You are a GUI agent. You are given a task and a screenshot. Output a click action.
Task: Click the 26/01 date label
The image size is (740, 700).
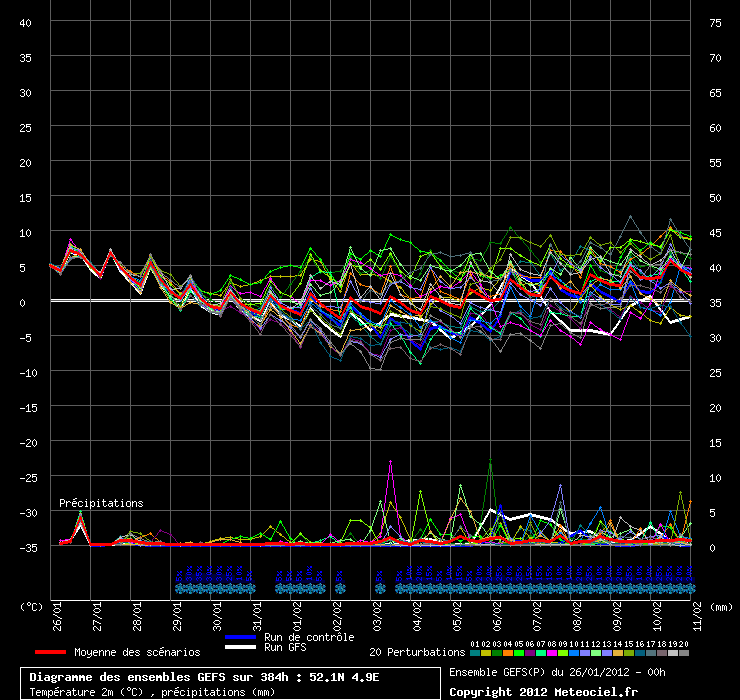[57, 616]
